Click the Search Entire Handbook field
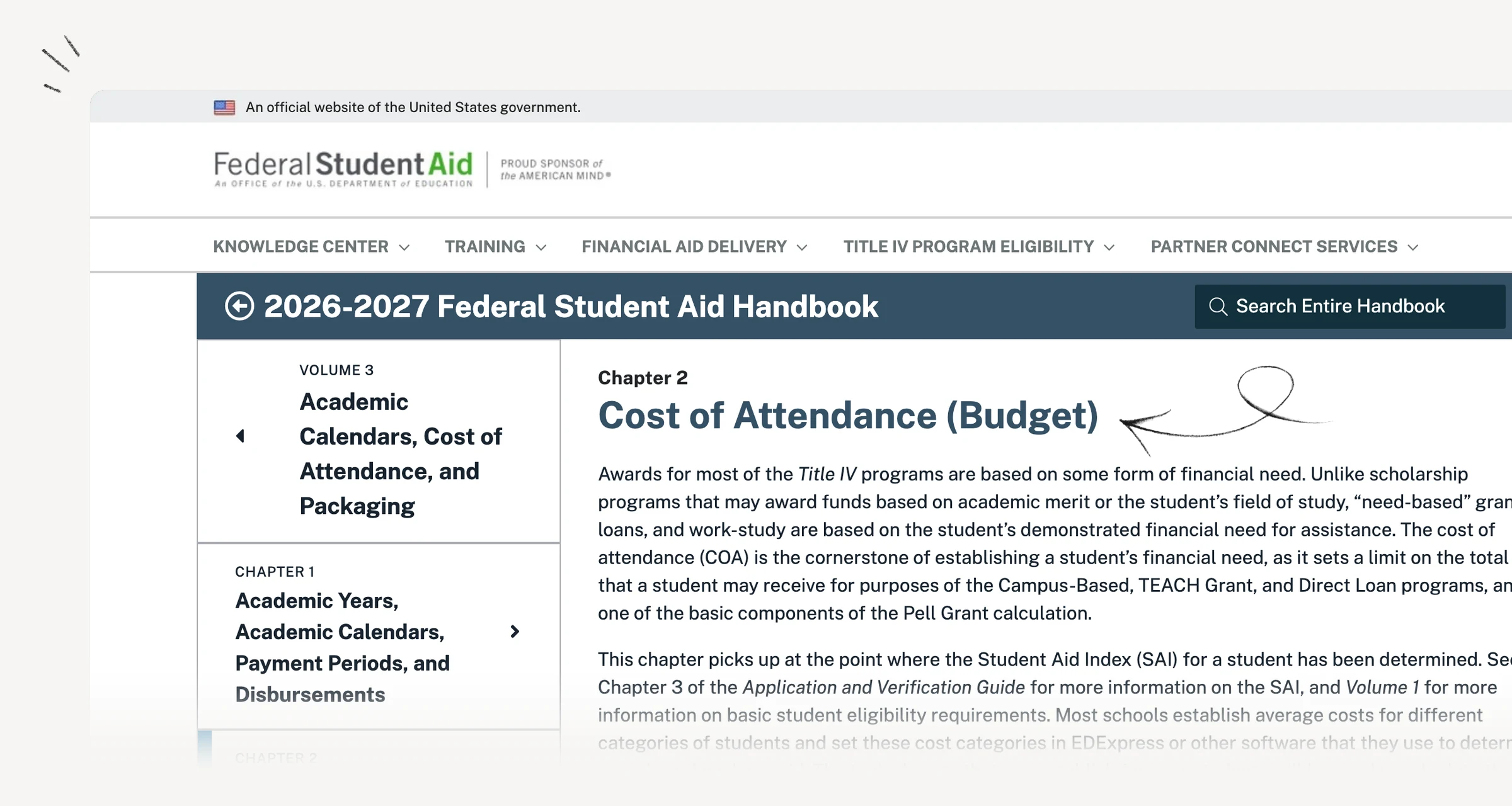 [1350, 307]
